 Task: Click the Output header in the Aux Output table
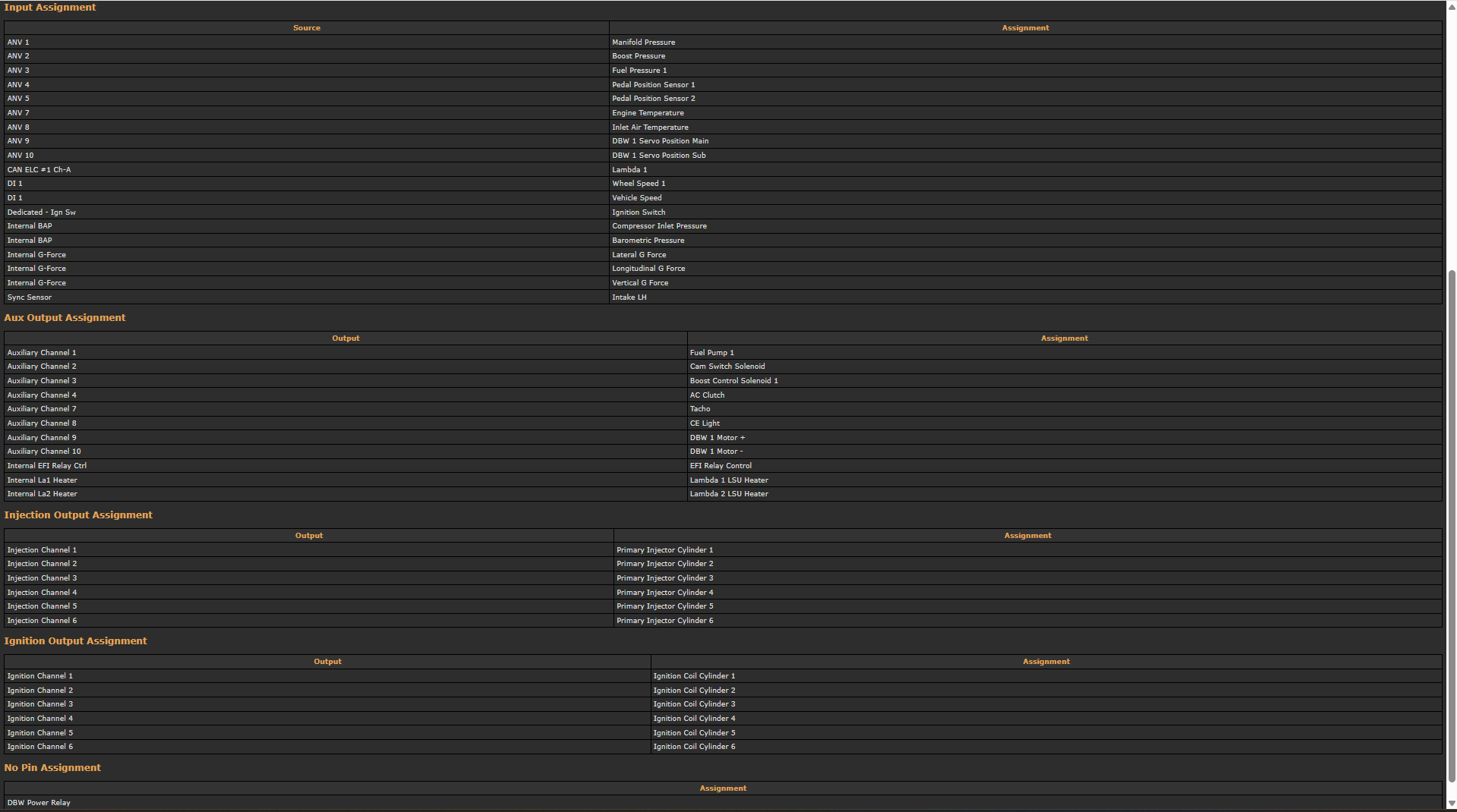pos(345,338)
